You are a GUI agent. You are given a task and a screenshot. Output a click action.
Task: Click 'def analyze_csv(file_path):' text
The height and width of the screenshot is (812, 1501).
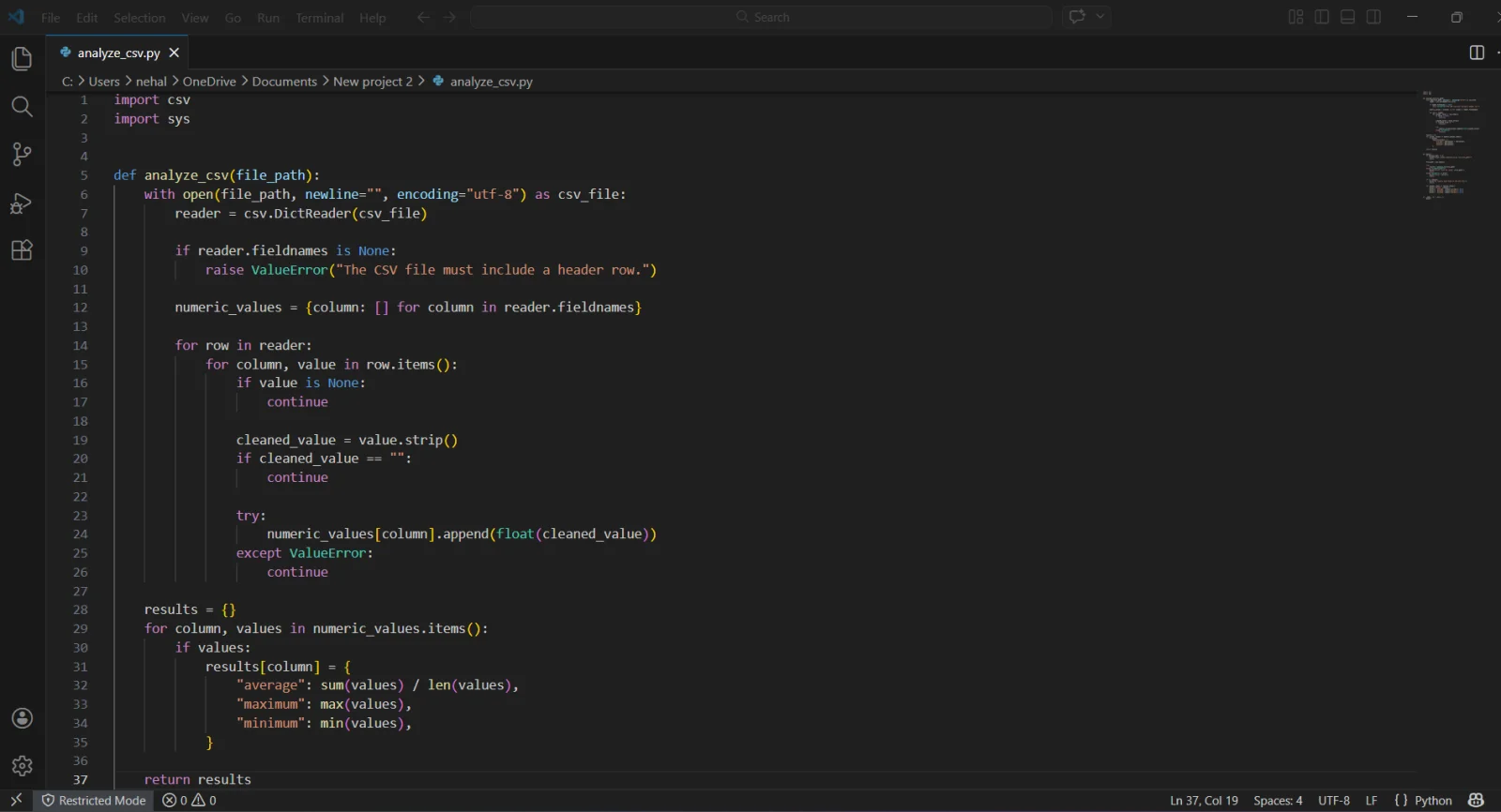pyautogui.click(x=217, y=175)
